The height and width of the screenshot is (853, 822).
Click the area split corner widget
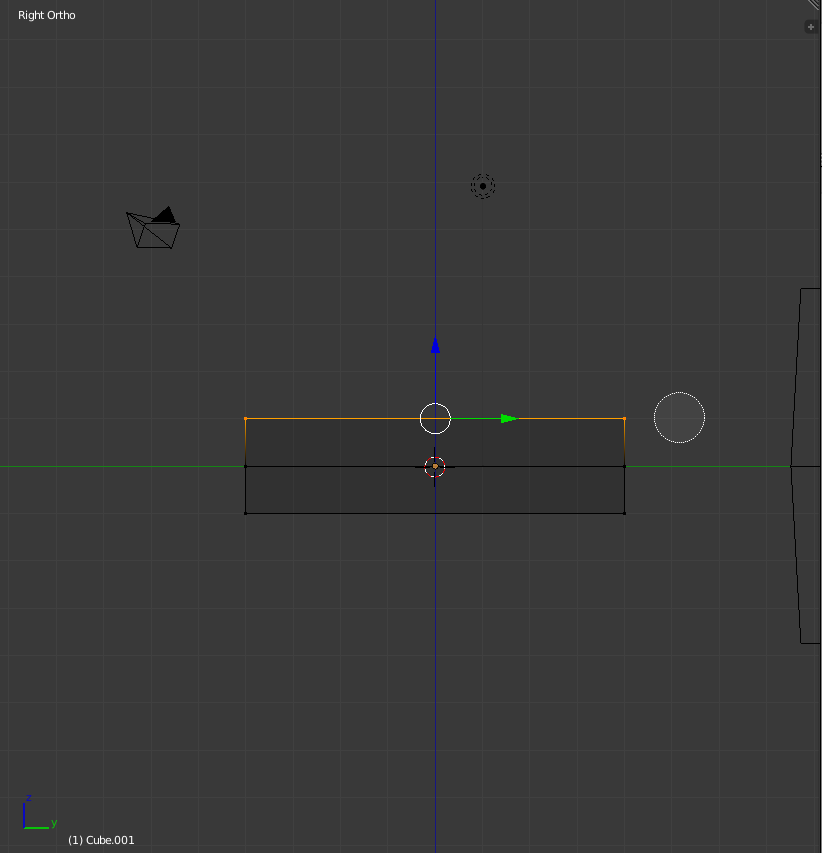click(x=814, y=5)
